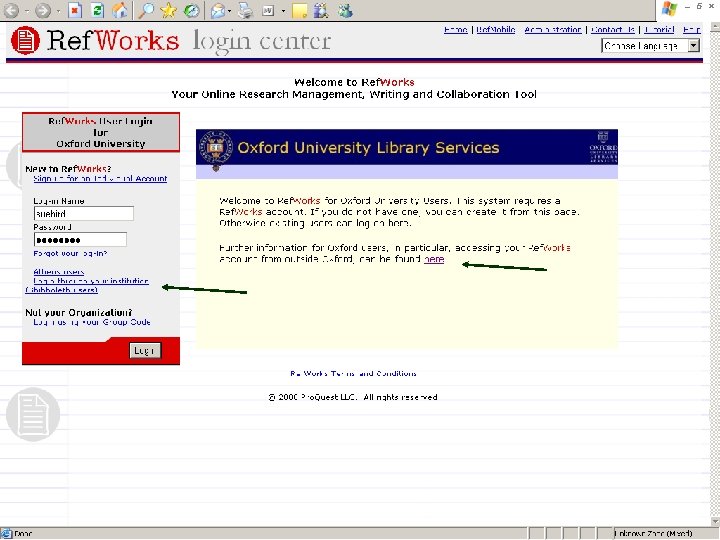Click Sign up for an Individual Account
The image size is (720, 540).
pyautogui.click(x=100, y=179)
